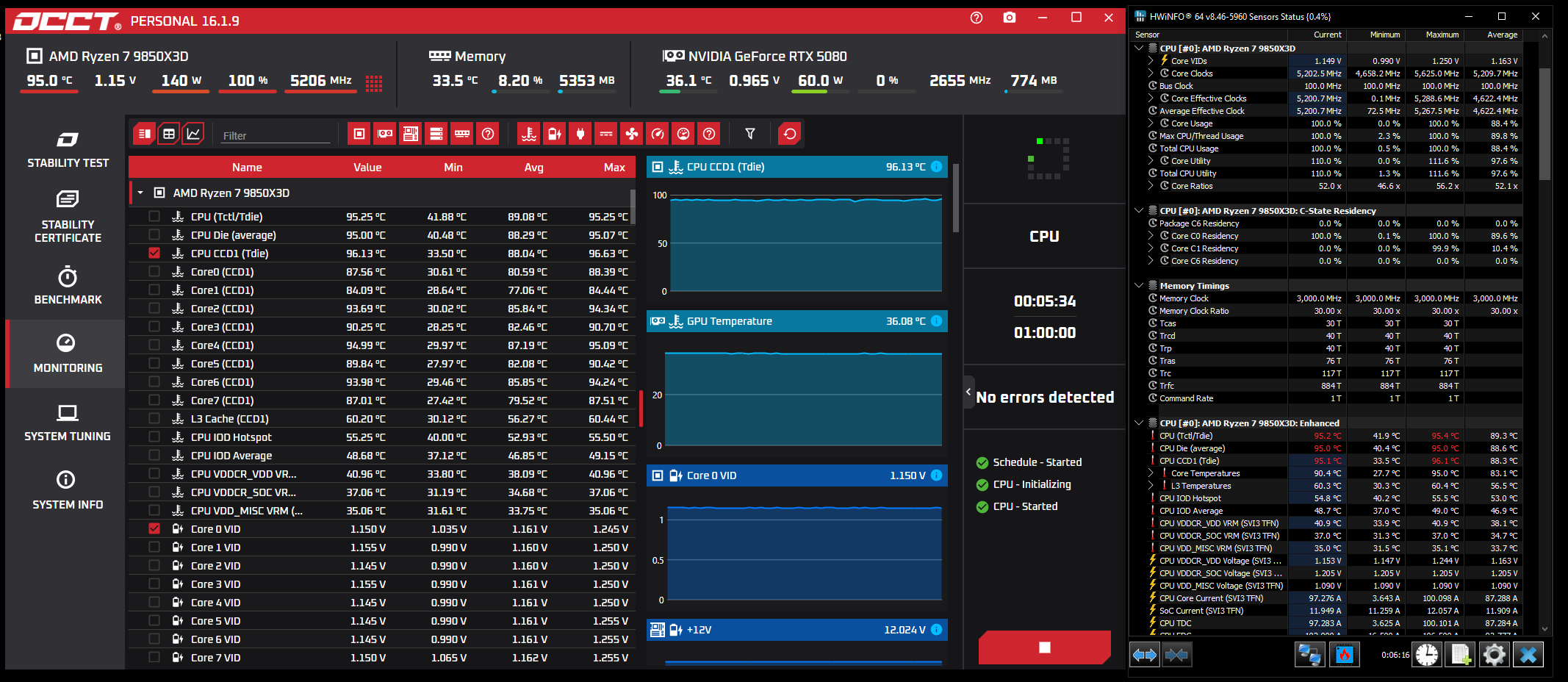Screen dimensions: 1568x682
Task: Toggle the memory module sensor filter icon
Action: (x=462, y=134)
